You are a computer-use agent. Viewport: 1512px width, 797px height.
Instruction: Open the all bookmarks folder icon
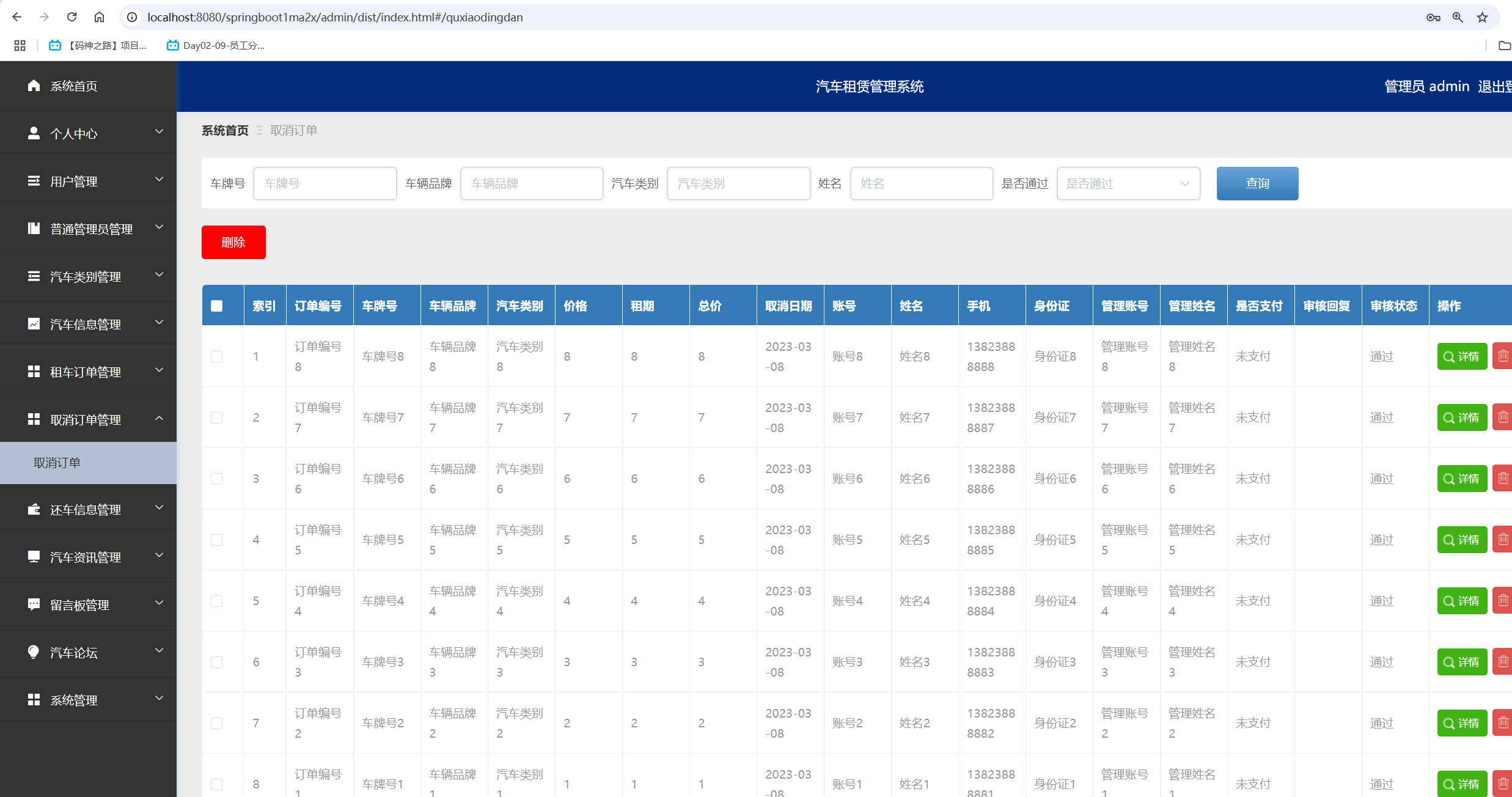click(1504, 45)
